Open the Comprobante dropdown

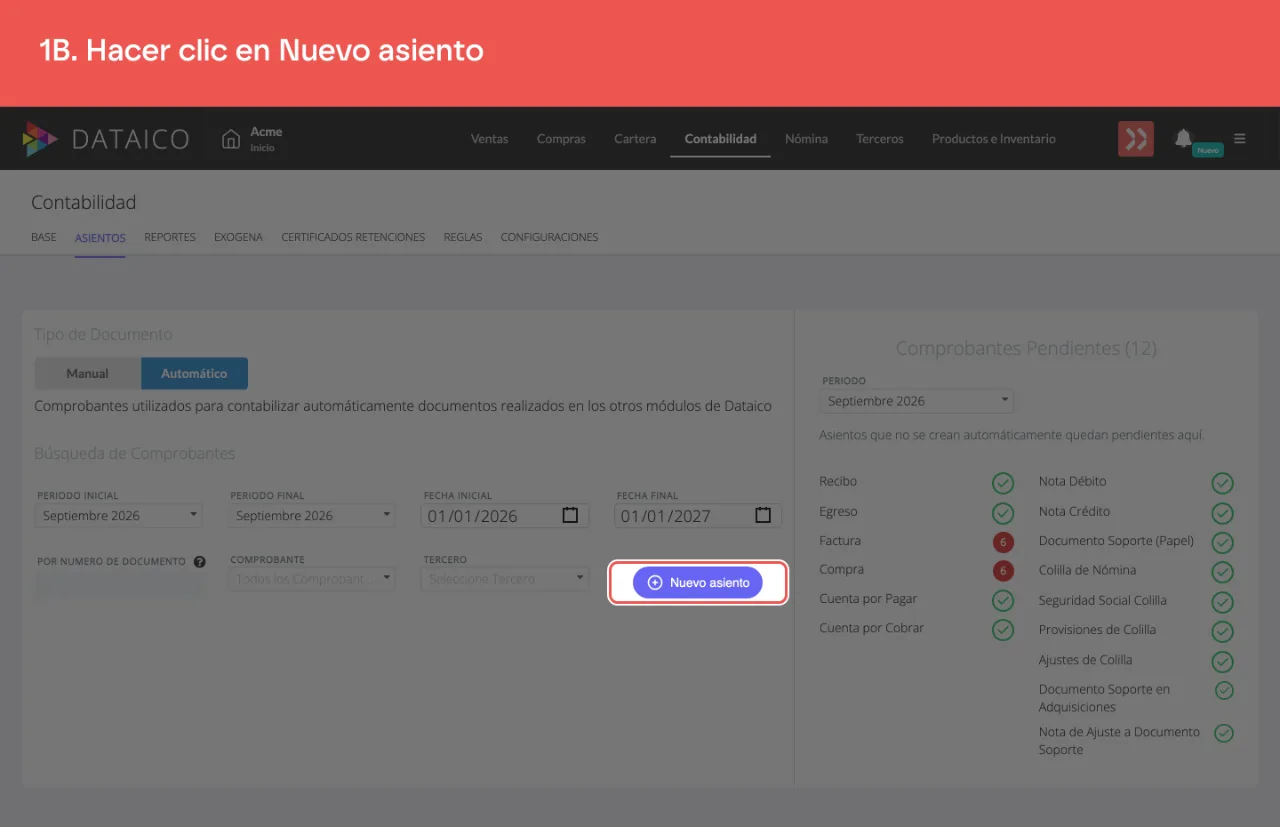(x=312, y=579)
